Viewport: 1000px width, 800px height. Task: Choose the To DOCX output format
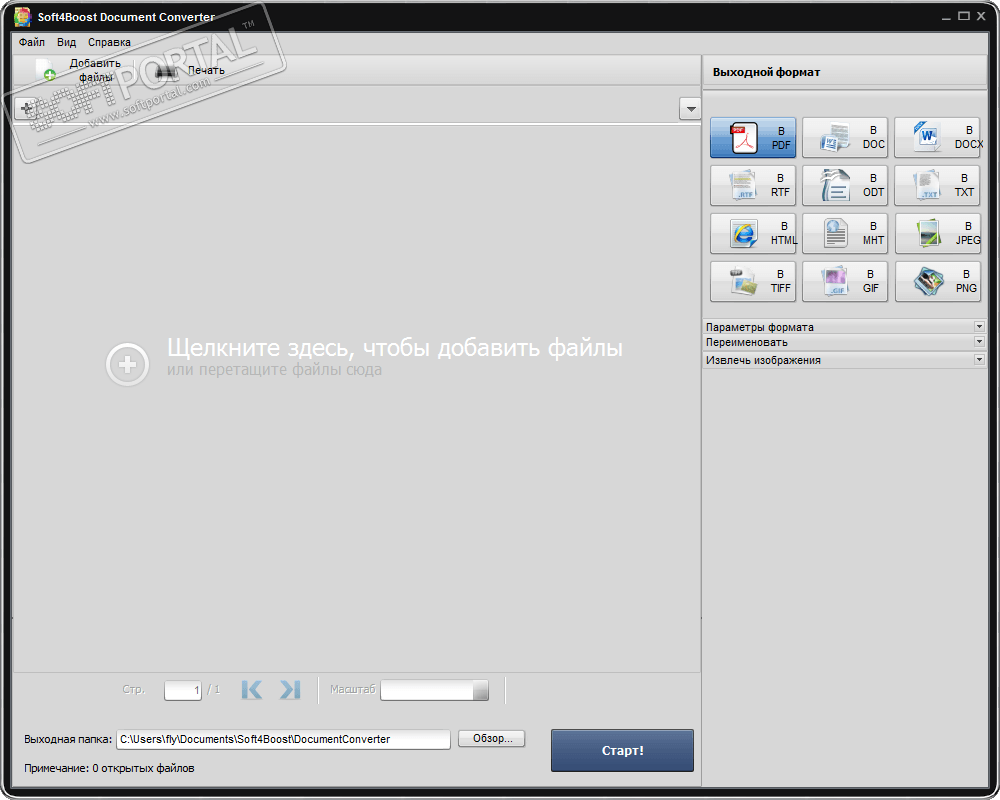(937, 137)
